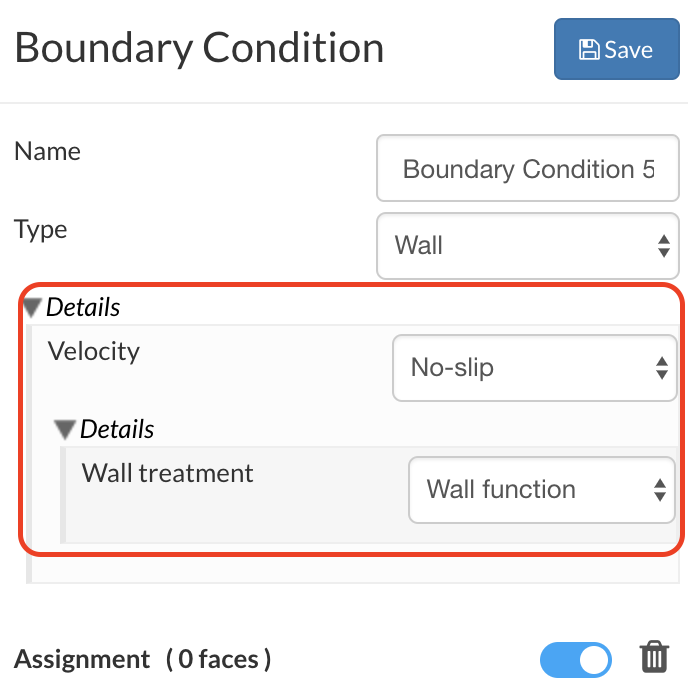Click the floppy disk icon on Save
Viewport: 688px width, 688px height.
[x=589, y=50]
